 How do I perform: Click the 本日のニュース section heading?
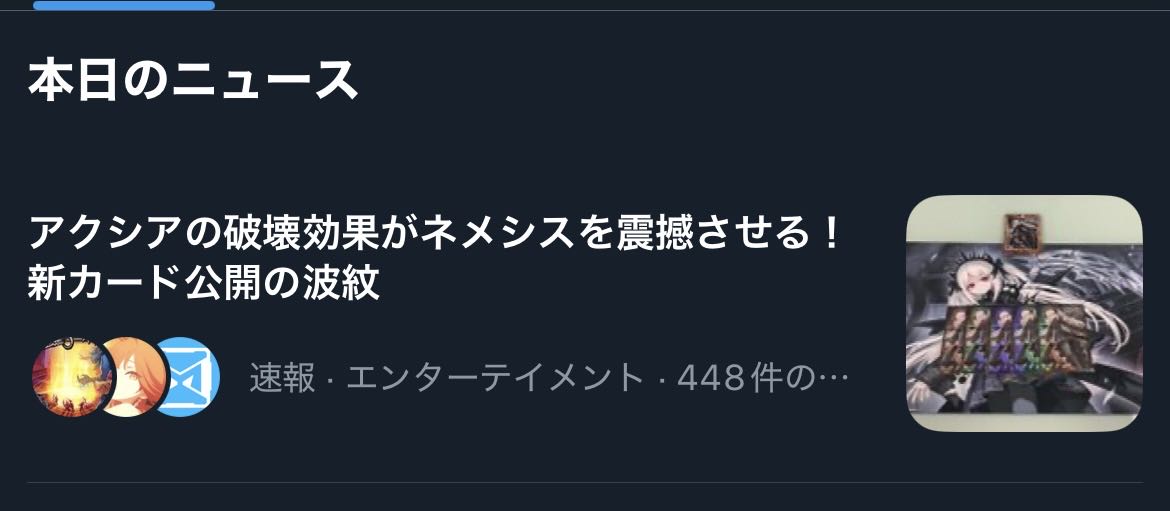[193, 81]
